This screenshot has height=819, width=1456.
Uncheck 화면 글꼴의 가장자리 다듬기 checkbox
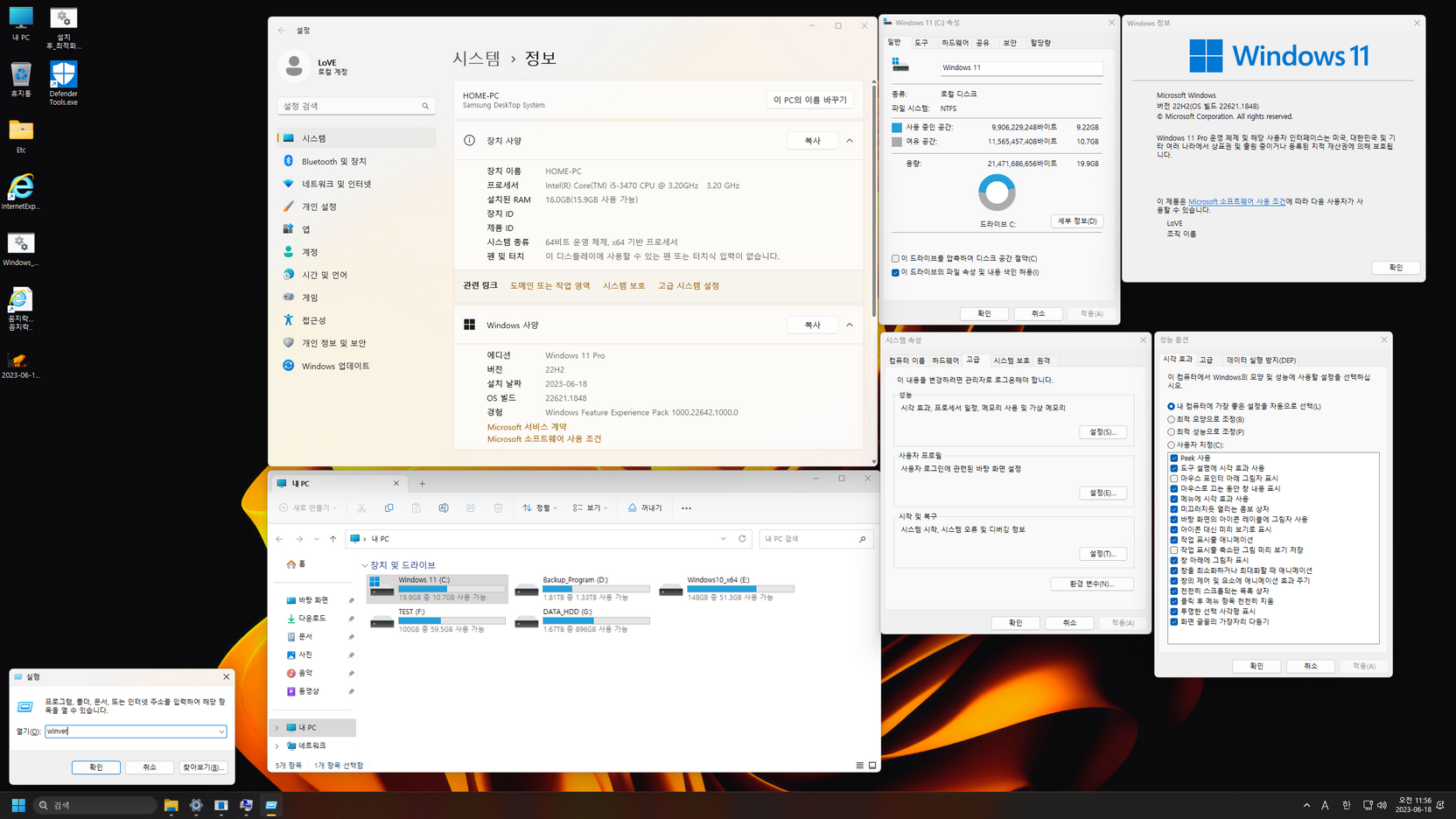coord(1174,622)
